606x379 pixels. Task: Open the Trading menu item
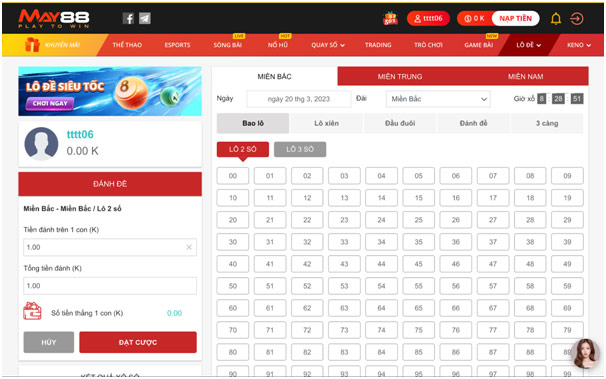pos(378,45)
